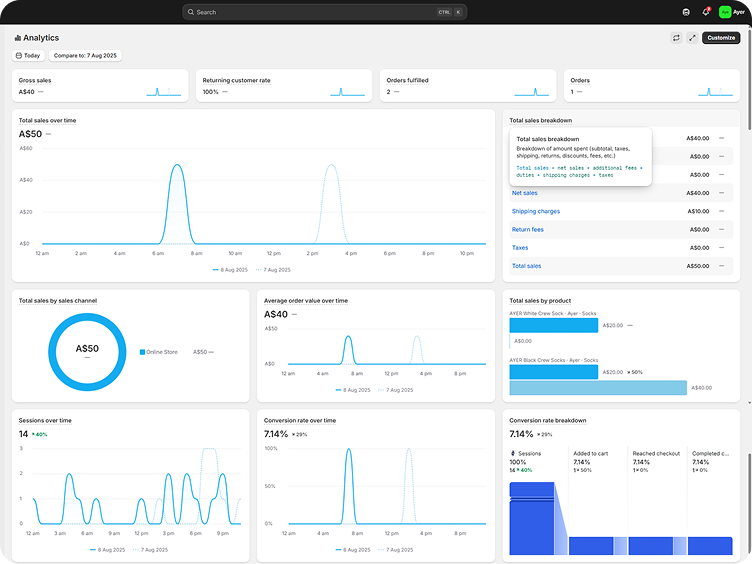
Task: Open Total sales link in breakdown
Action: [x=526, y=266]
